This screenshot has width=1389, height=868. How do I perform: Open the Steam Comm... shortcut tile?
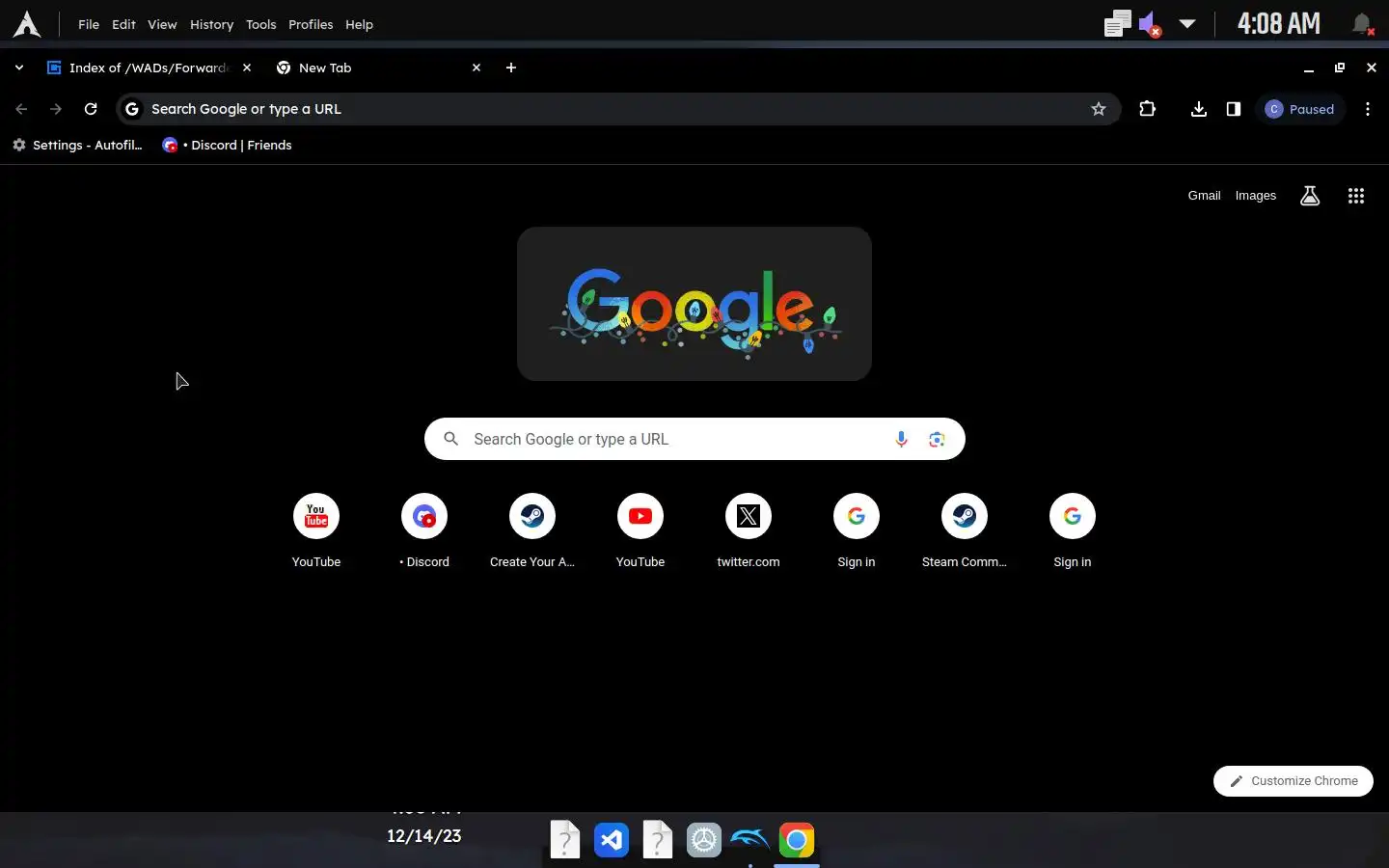tap(965, 531)
